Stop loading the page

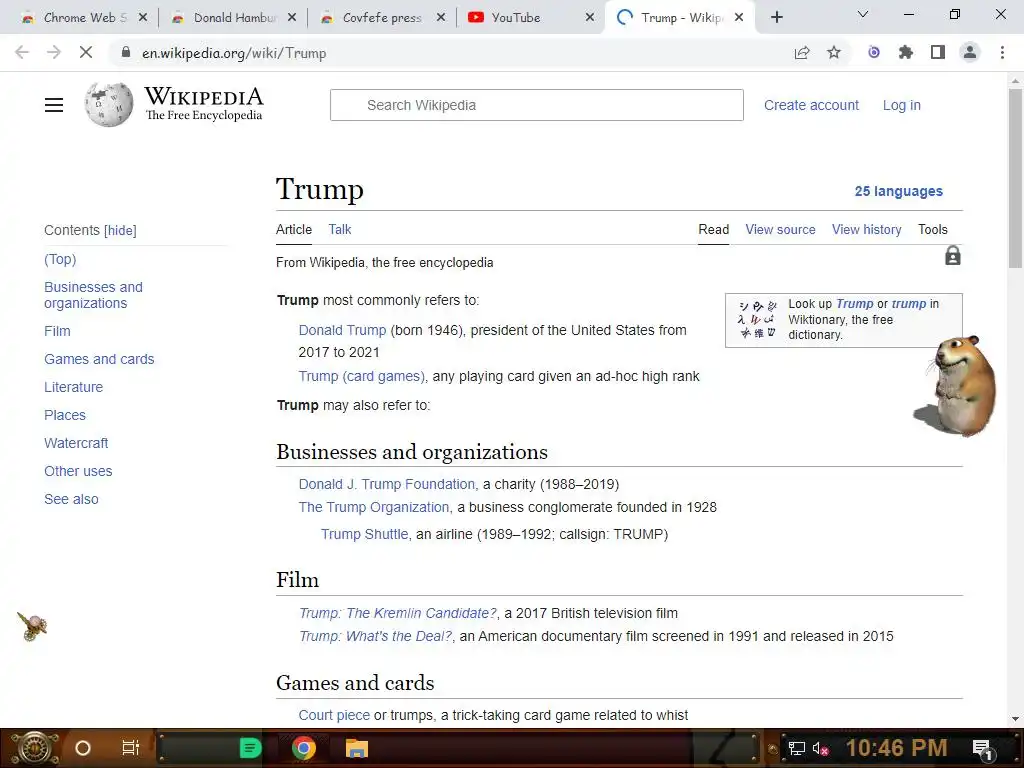pos(86,52)
